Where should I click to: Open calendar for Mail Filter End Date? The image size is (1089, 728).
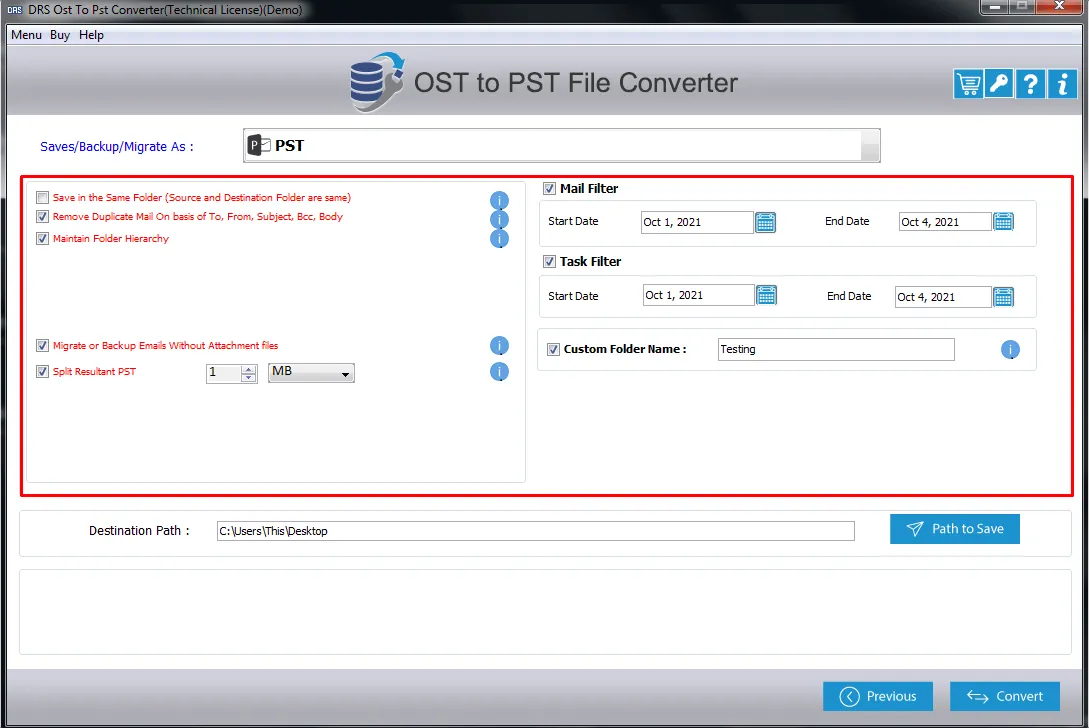click(x=1004, y=222)
